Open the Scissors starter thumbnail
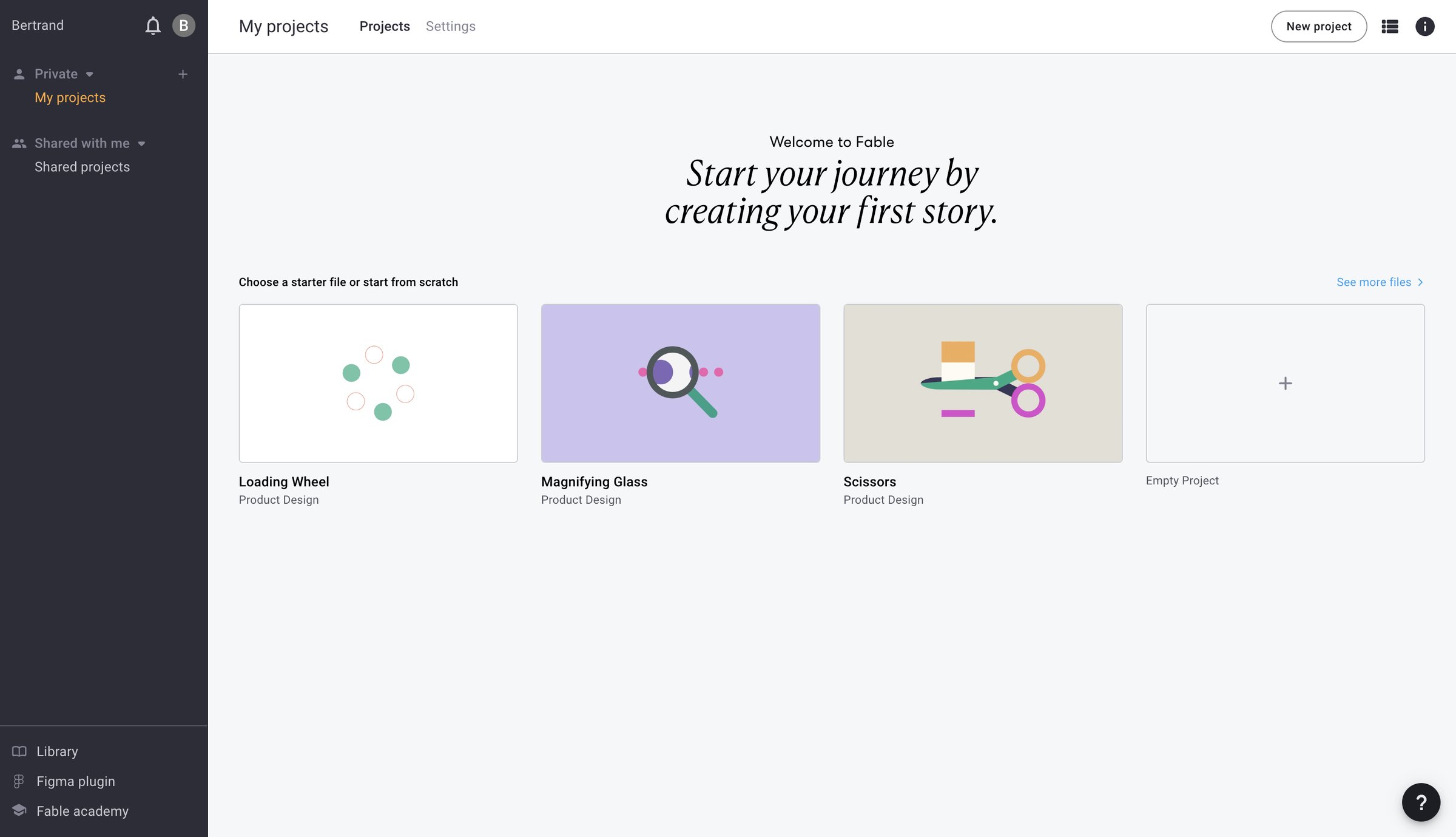 tap(982, 383)
